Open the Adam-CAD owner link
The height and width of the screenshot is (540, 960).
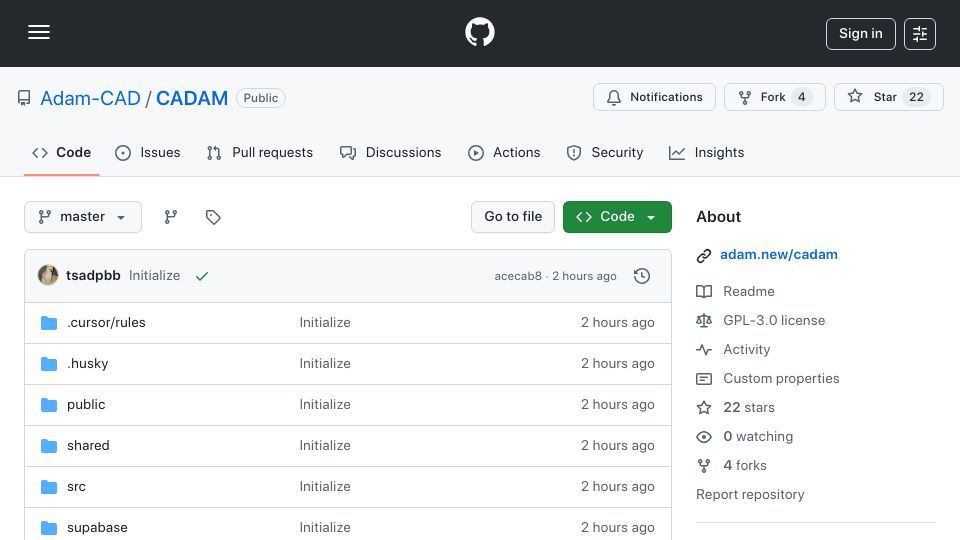(91, 98)
